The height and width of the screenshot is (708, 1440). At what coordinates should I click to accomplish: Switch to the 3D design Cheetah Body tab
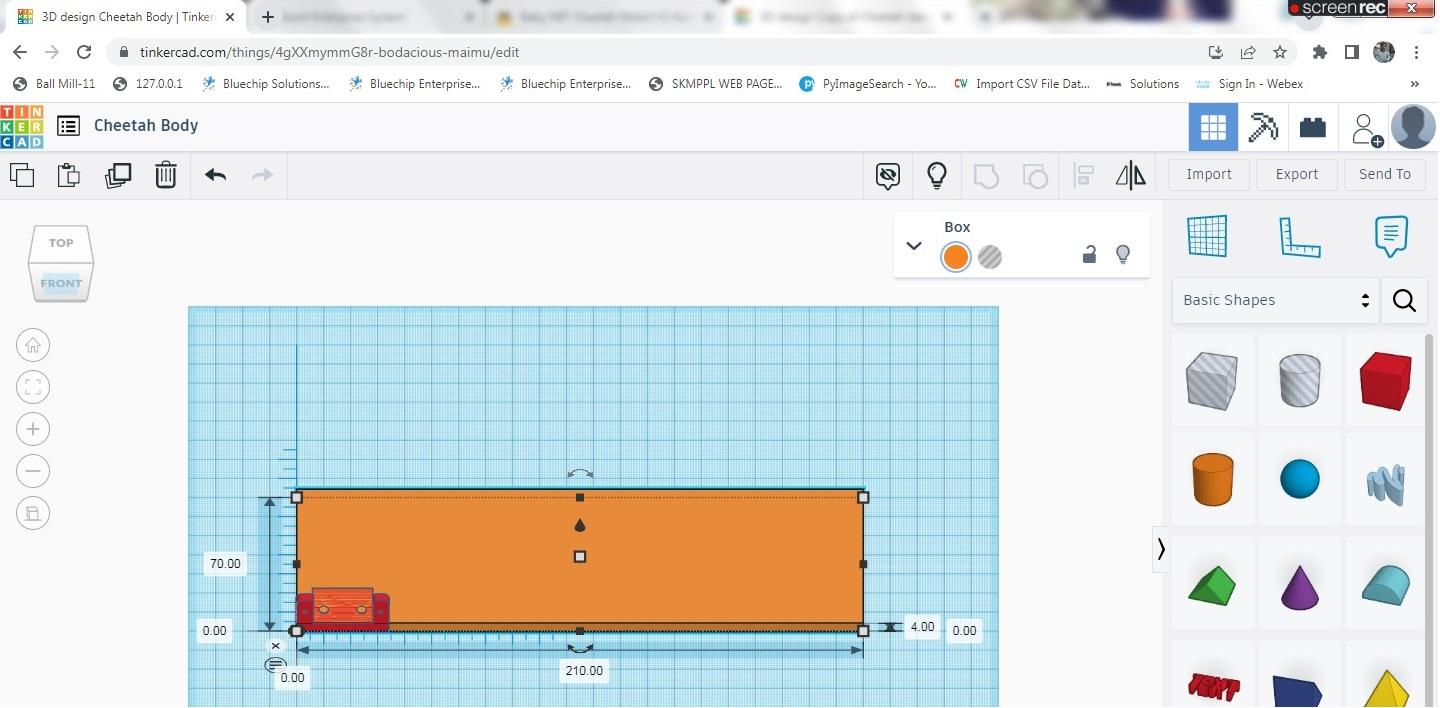click(x=125, y=17)
